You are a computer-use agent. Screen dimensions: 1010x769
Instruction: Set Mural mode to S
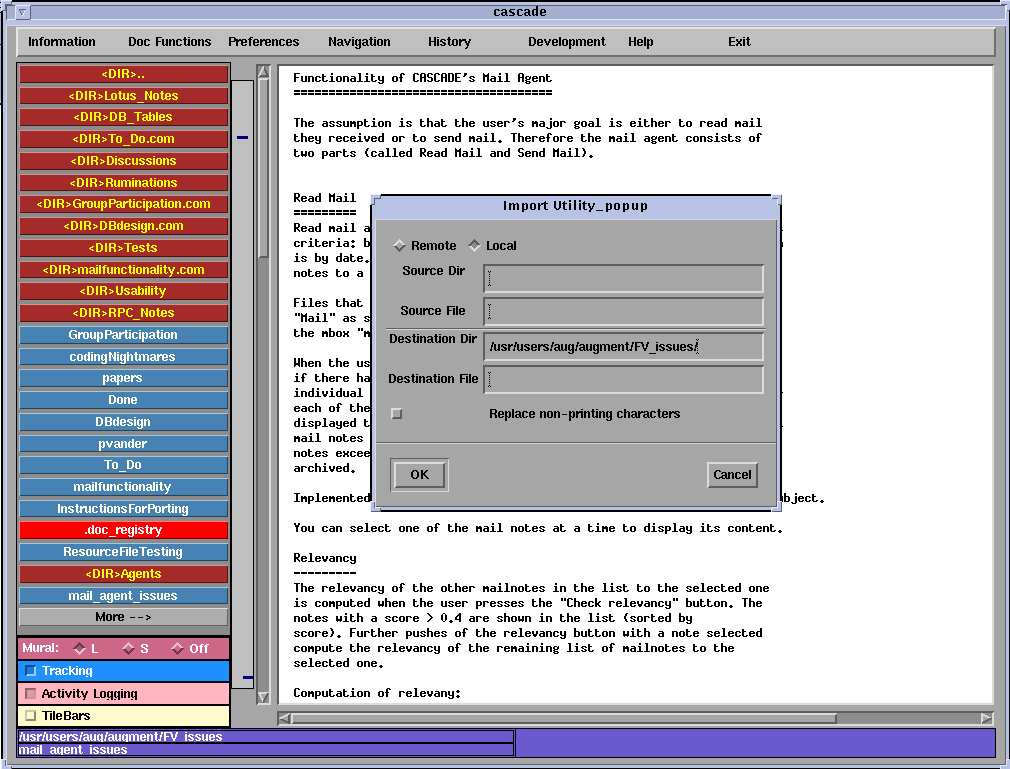pos(128,648)
